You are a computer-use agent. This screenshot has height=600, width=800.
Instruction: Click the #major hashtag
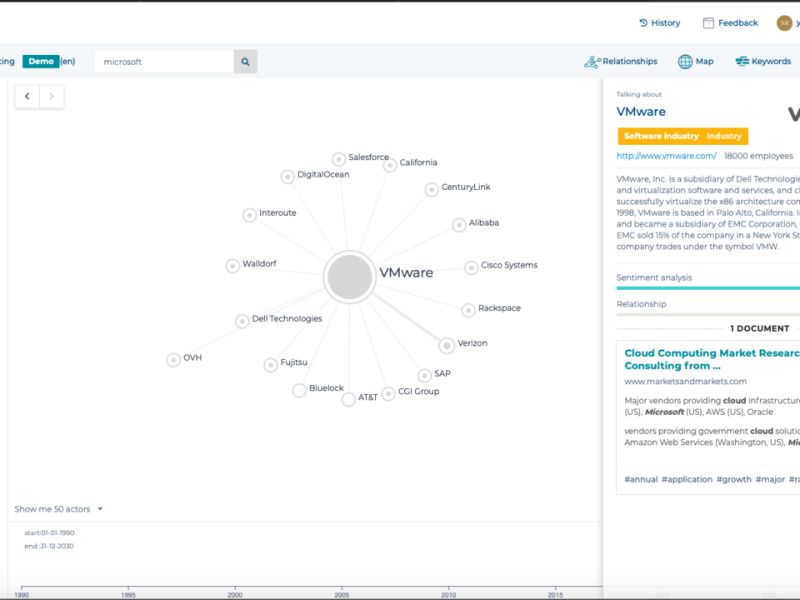tap(770, 480)
